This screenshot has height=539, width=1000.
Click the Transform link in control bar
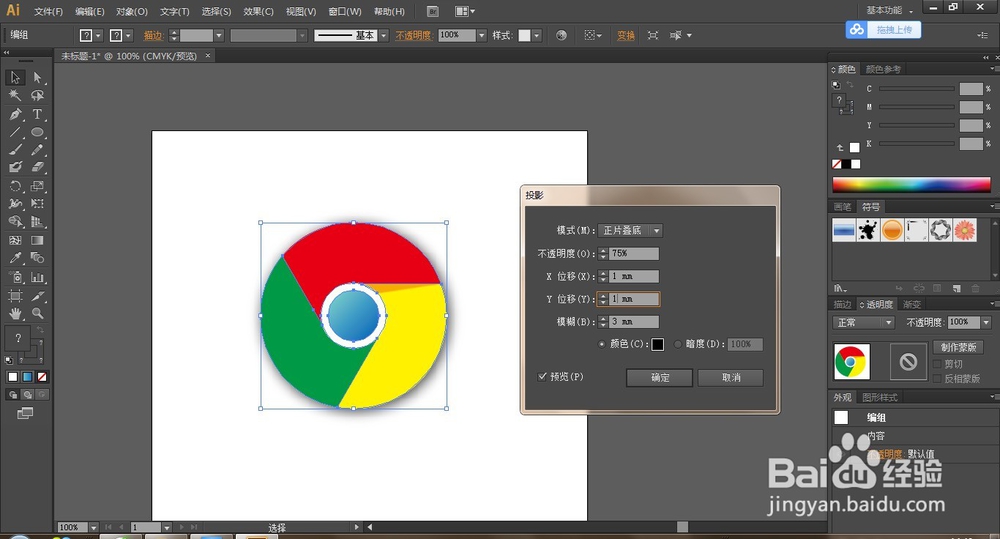(x=626, y=36)
